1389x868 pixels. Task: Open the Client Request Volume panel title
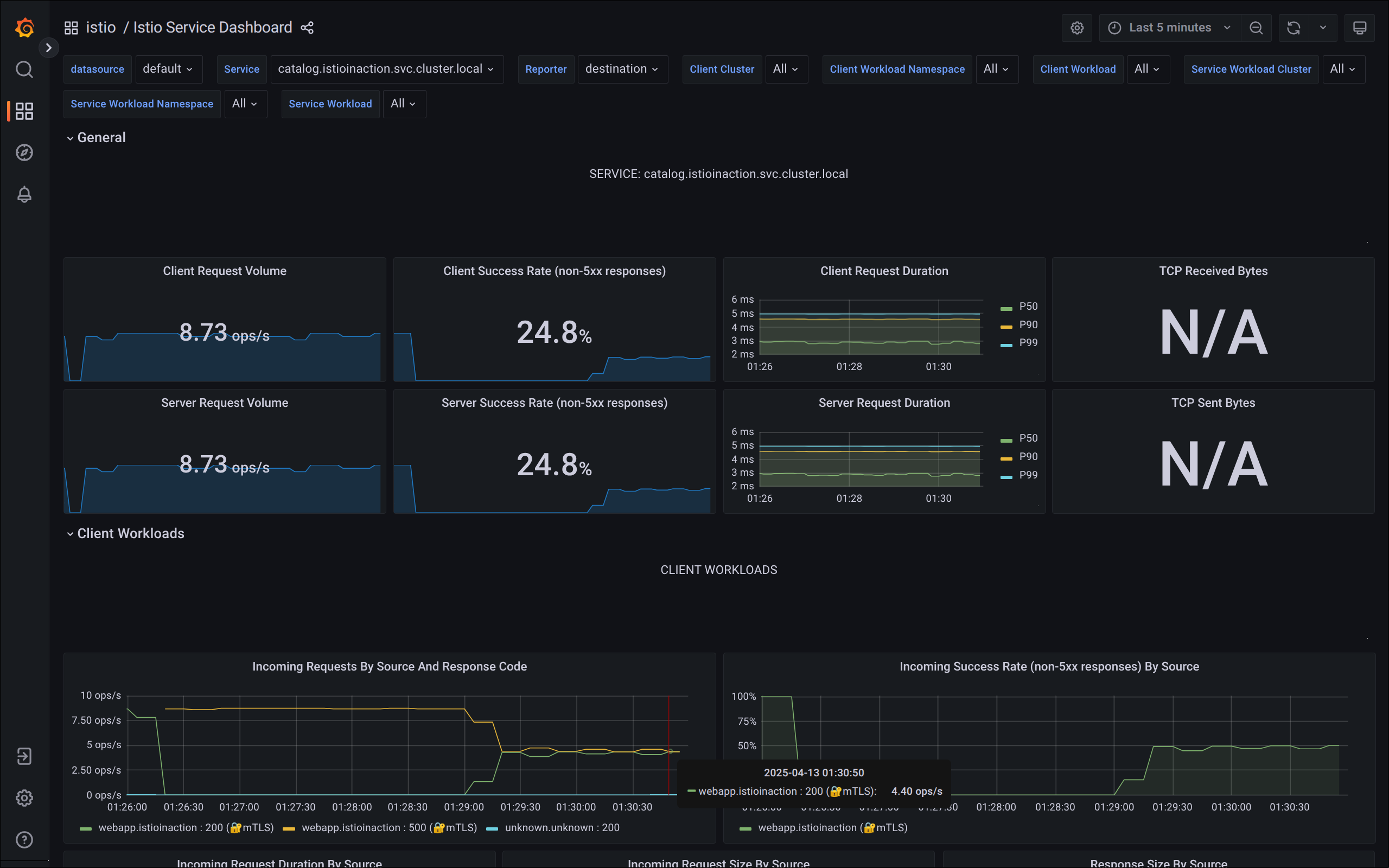click(x=225, y=271)
